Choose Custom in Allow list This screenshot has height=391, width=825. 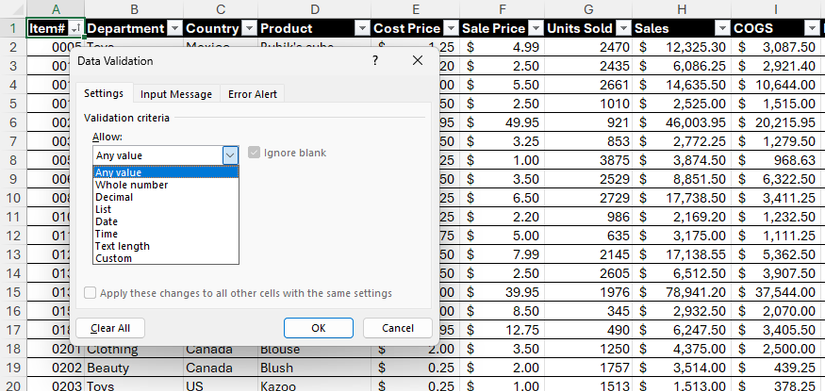click(166, 258)
